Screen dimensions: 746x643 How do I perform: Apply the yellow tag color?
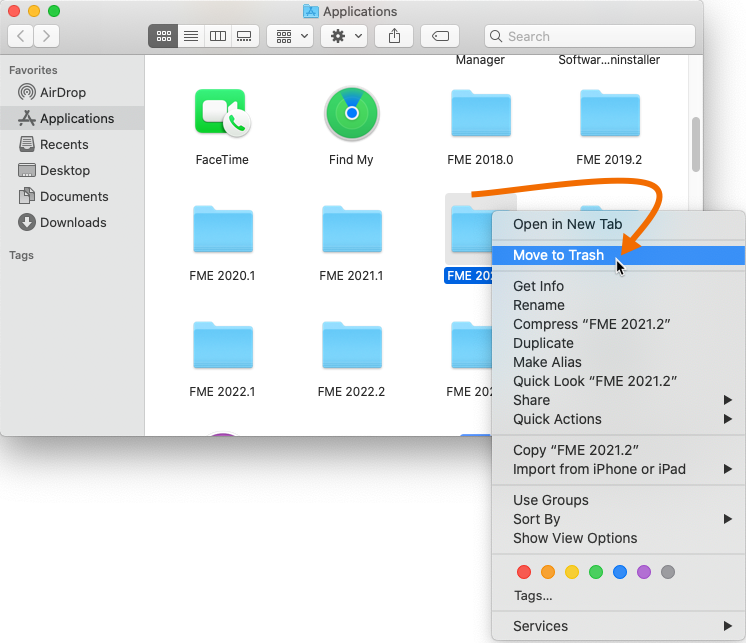(572, 572)
